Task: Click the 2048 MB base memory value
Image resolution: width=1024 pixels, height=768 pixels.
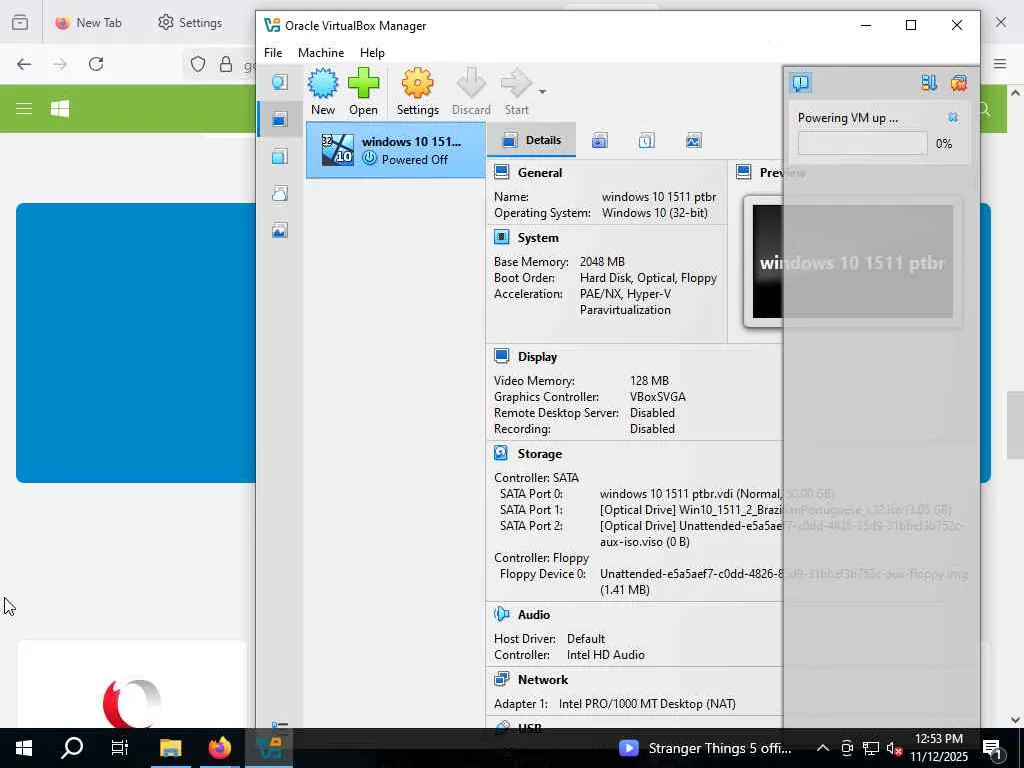Action: (602, 262)
